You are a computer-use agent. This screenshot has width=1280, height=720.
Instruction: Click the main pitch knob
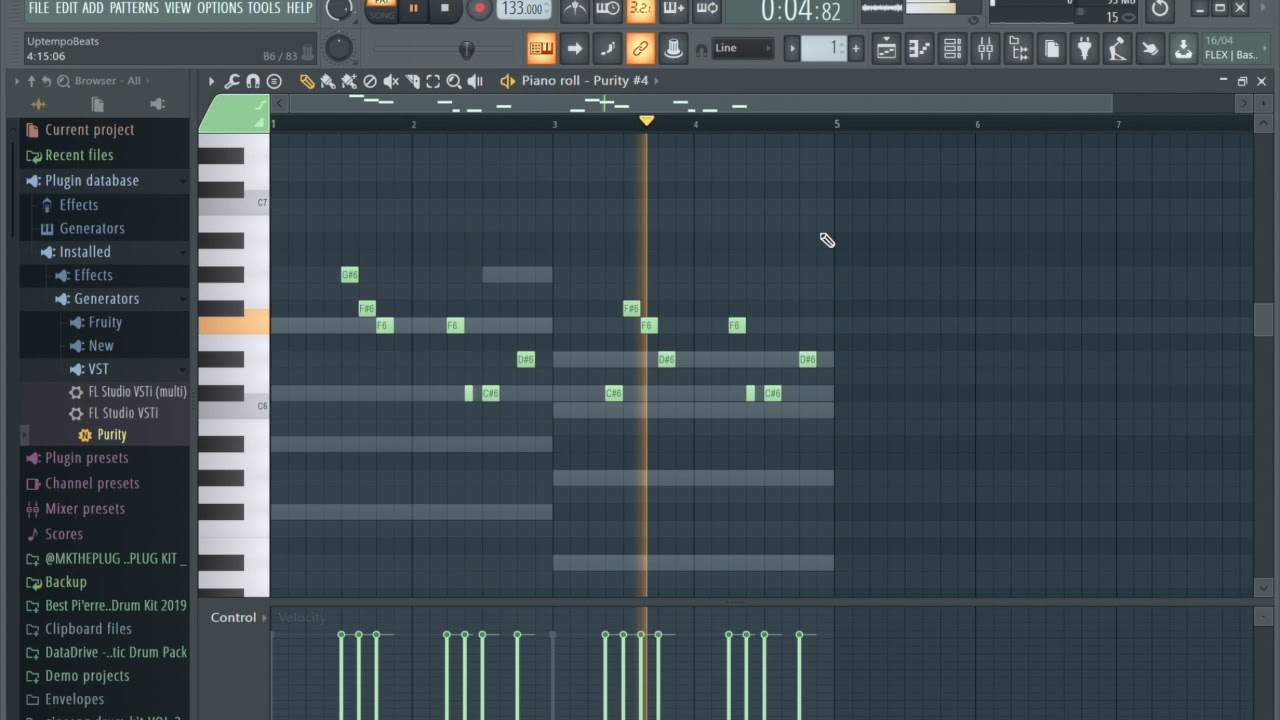[339, 47]
